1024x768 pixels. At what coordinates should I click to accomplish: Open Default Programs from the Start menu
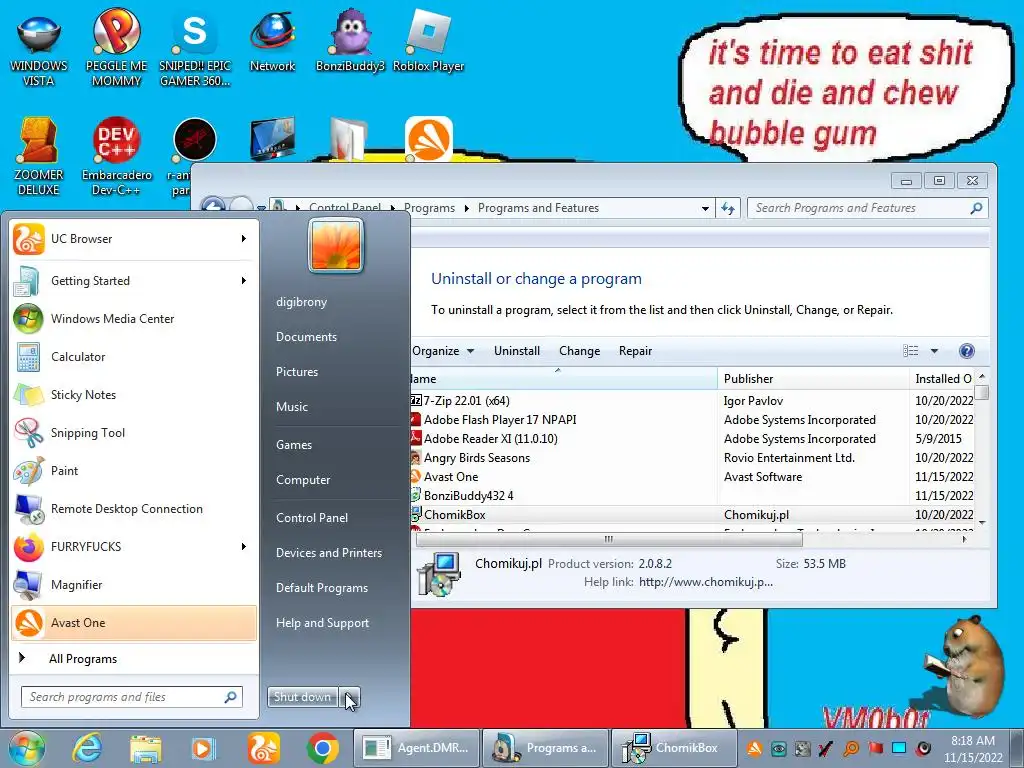322,588
